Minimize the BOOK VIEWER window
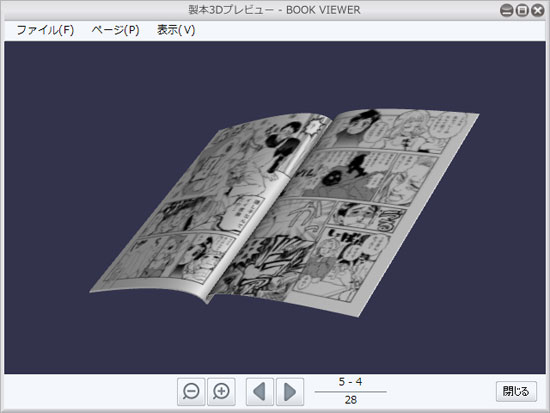 tap(507, 11)
